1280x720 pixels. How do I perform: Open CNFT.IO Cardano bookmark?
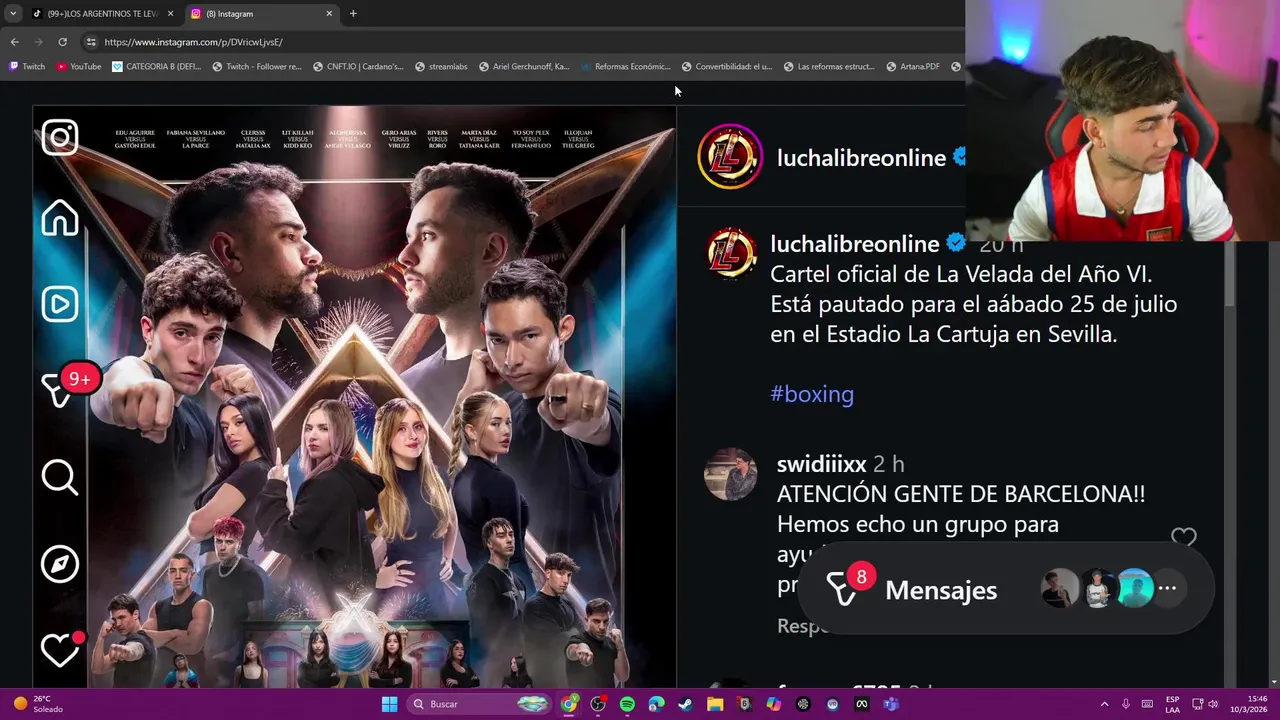(358, 67)
